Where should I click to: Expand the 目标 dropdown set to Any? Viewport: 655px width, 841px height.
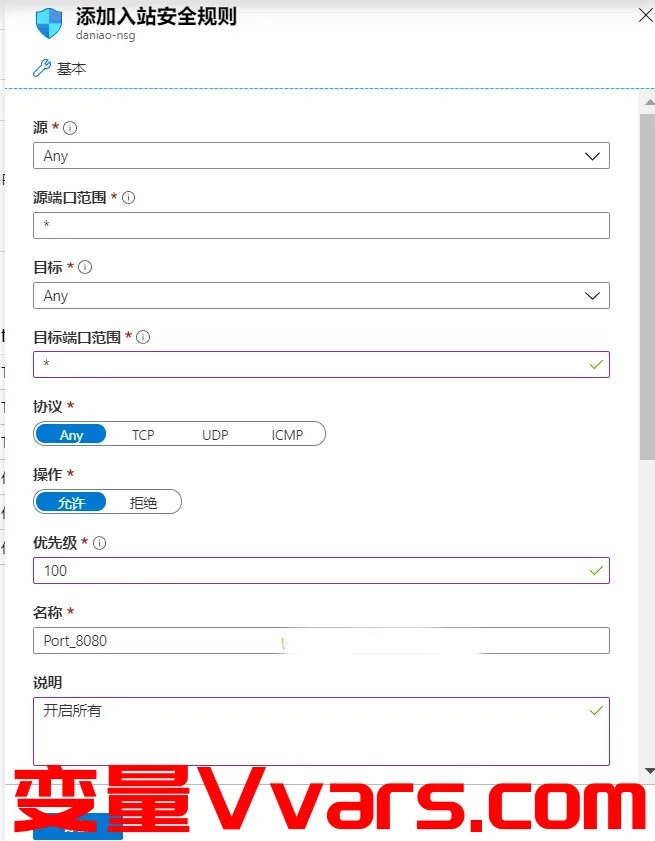pos(321,296)
